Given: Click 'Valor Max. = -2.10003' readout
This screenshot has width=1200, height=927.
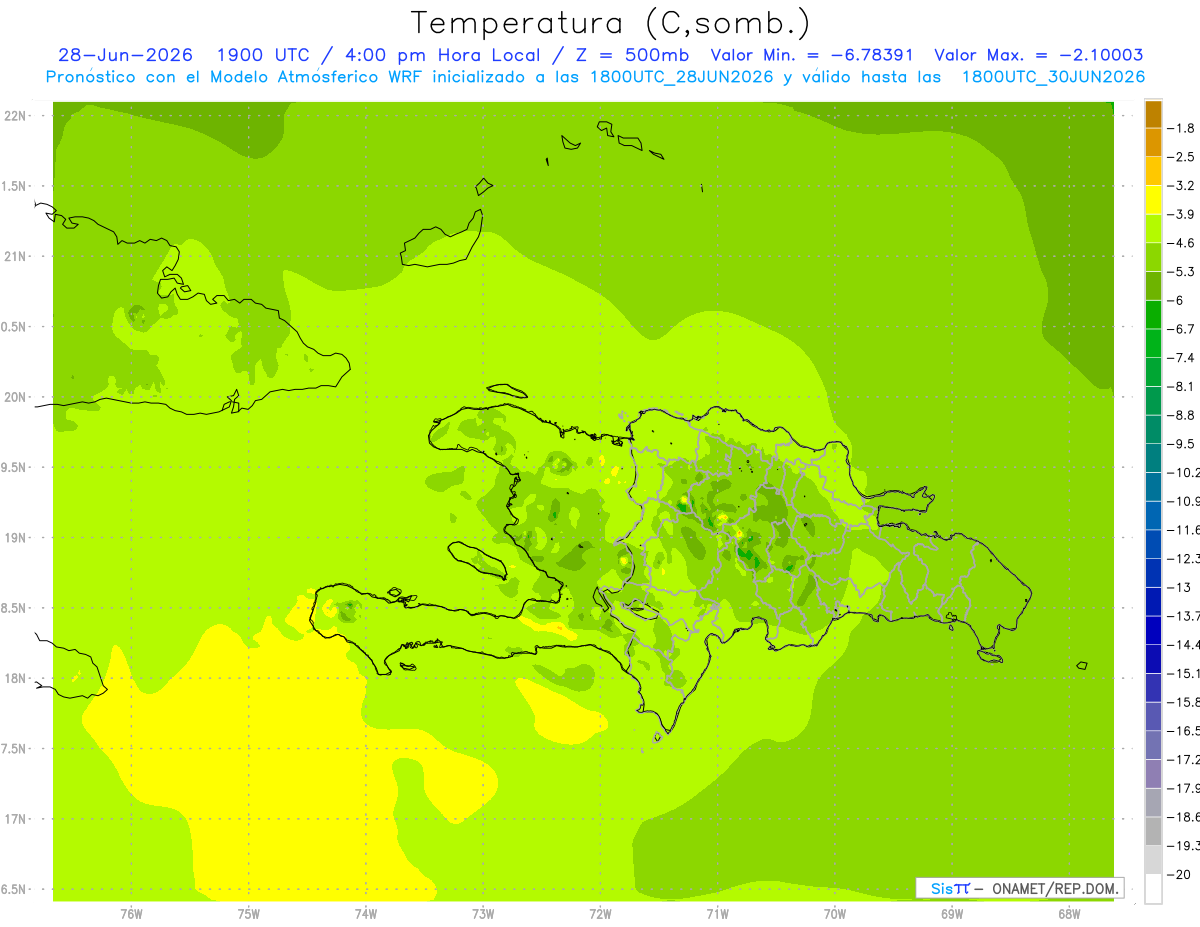Looking at the screenshot, I should click(1038, 55).
